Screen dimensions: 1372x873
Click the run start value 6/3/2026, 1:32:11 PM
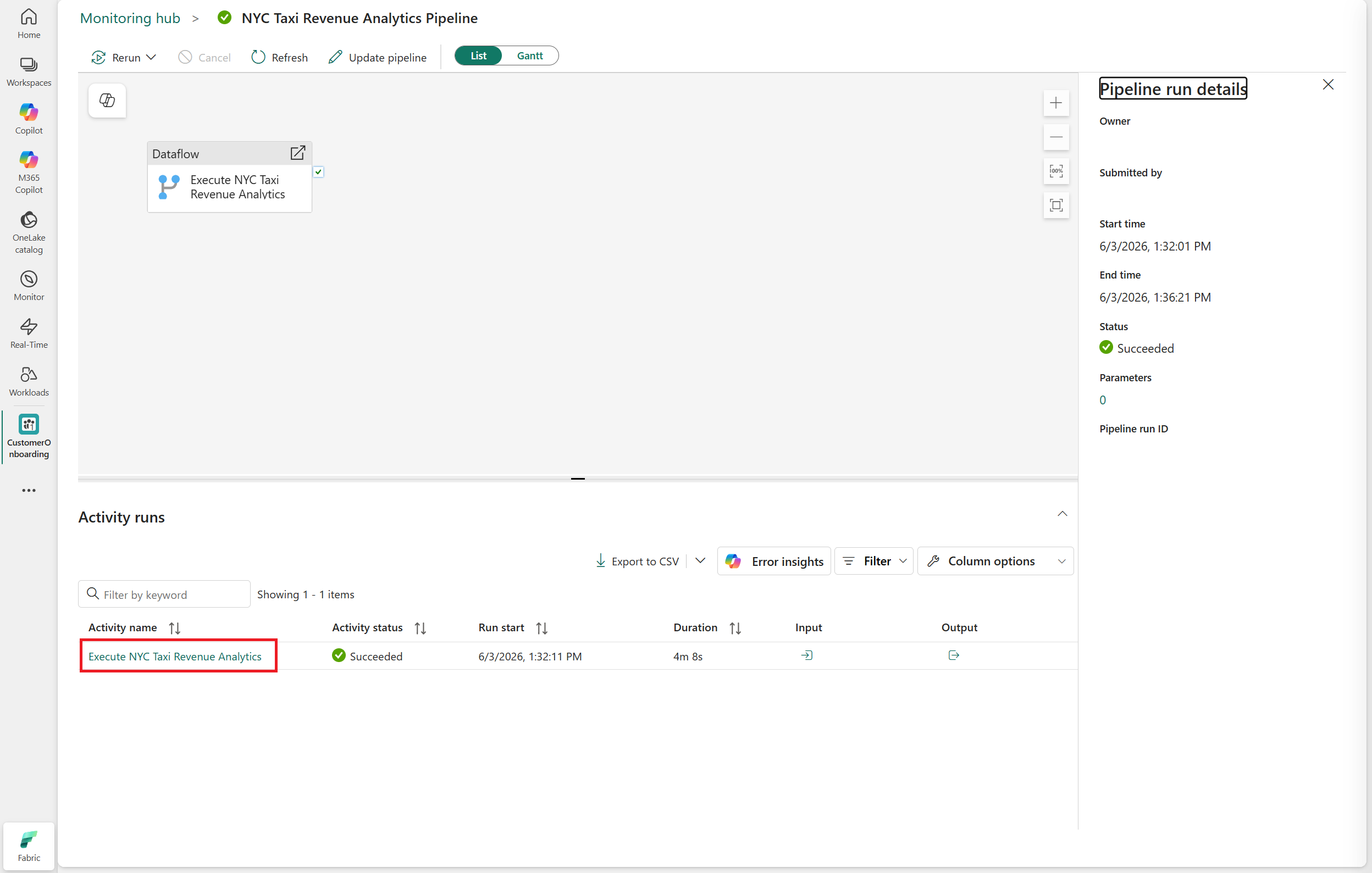pyautogui.click(x=530, y=657)
